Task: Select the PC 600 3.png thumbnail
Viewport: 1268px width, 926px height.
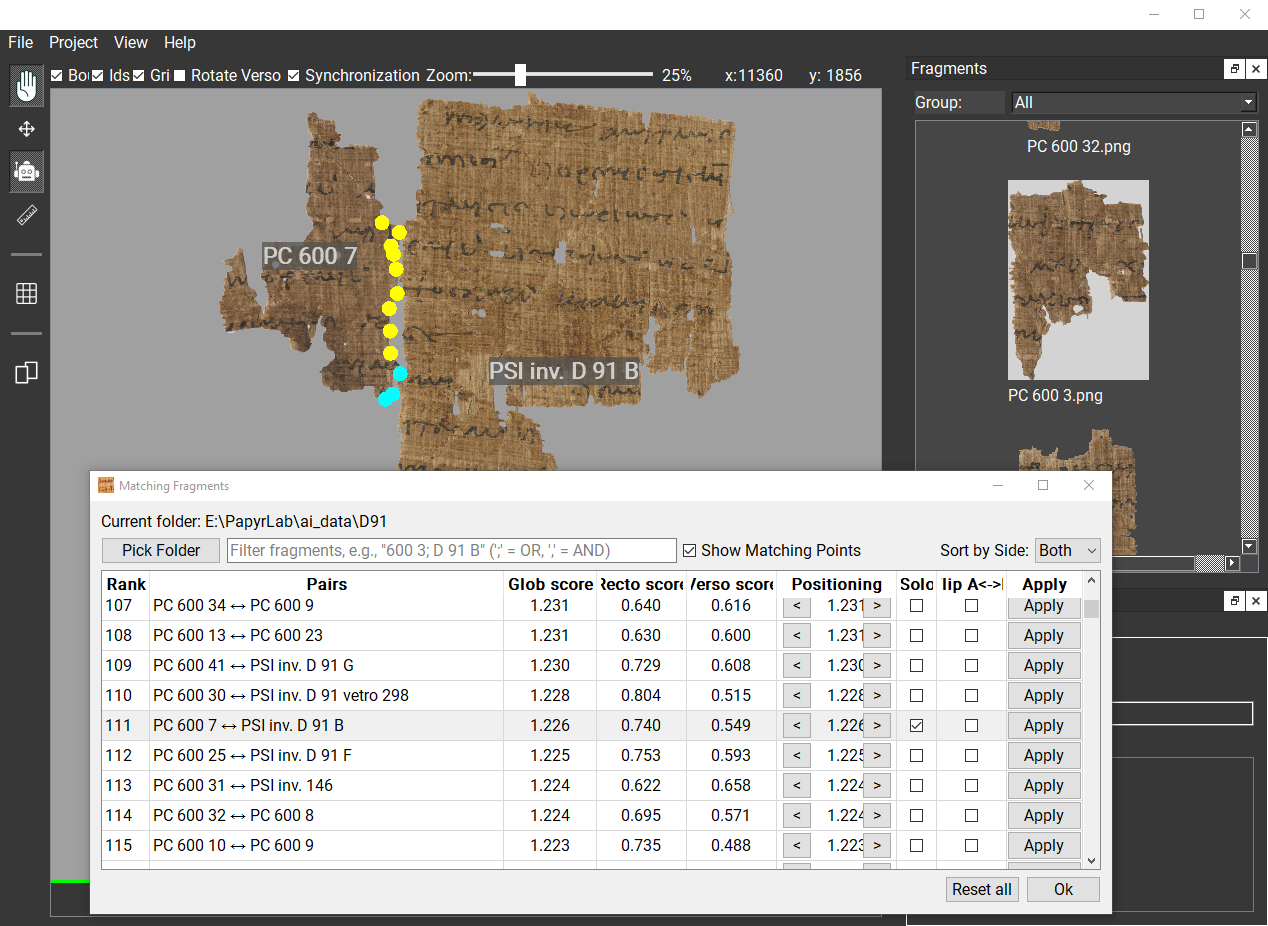Action: click(1078, 280)
